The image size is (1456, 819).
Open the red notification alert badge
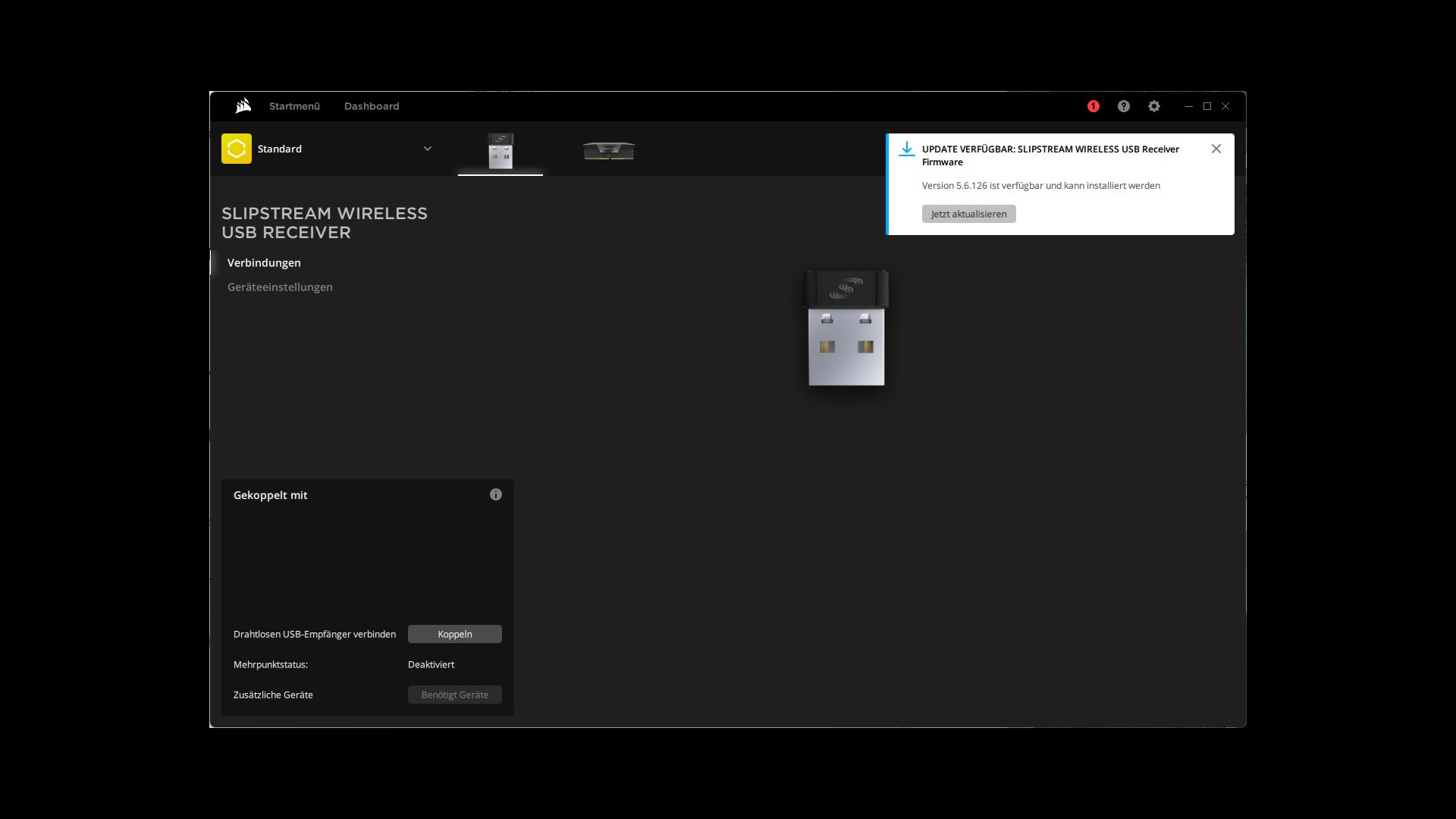[x=1093, y=106]
